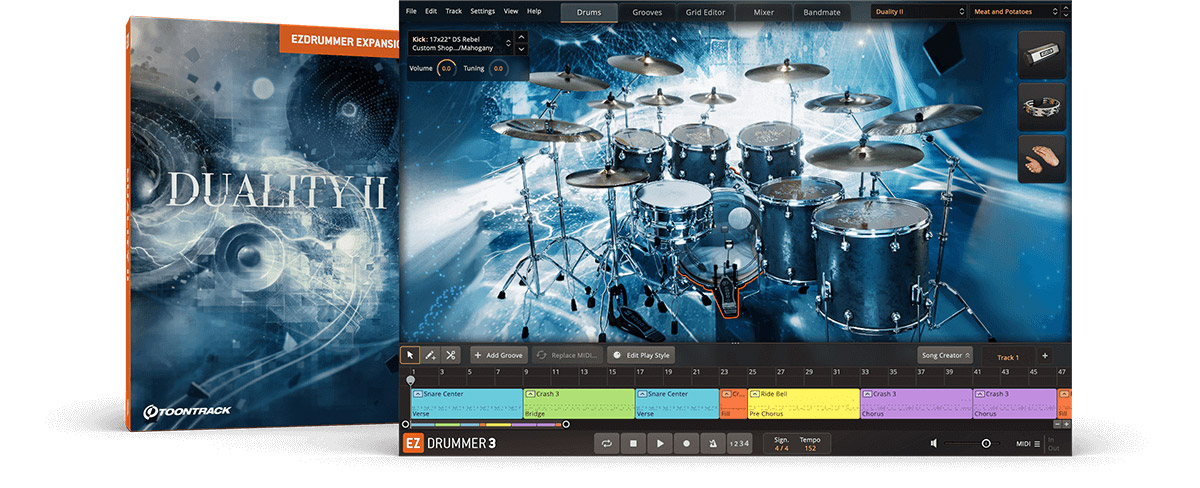Select the orange Fill block before Ride Bell
Screen dimensions: 1200x488
point(733,403)
